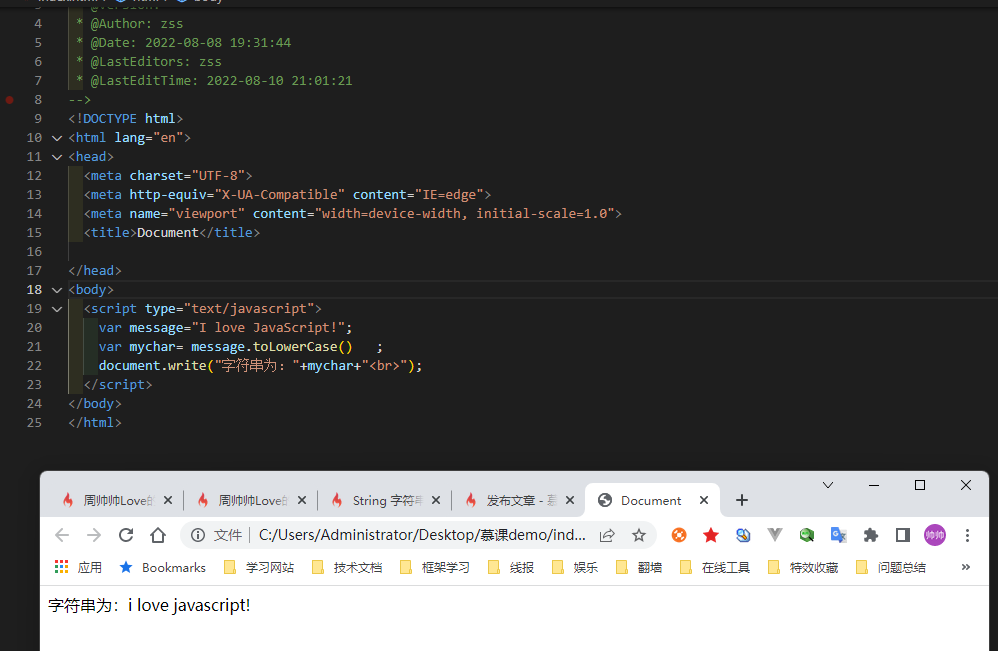Go back in the Chrome browser
The height and width of the screenshot is (651, 998).
(x=62, y=535)
